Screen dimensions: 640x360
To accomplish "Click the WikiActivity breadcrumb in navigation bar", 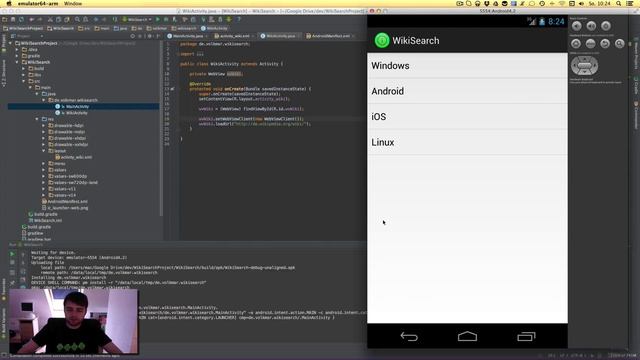I will tap(214, 29).
